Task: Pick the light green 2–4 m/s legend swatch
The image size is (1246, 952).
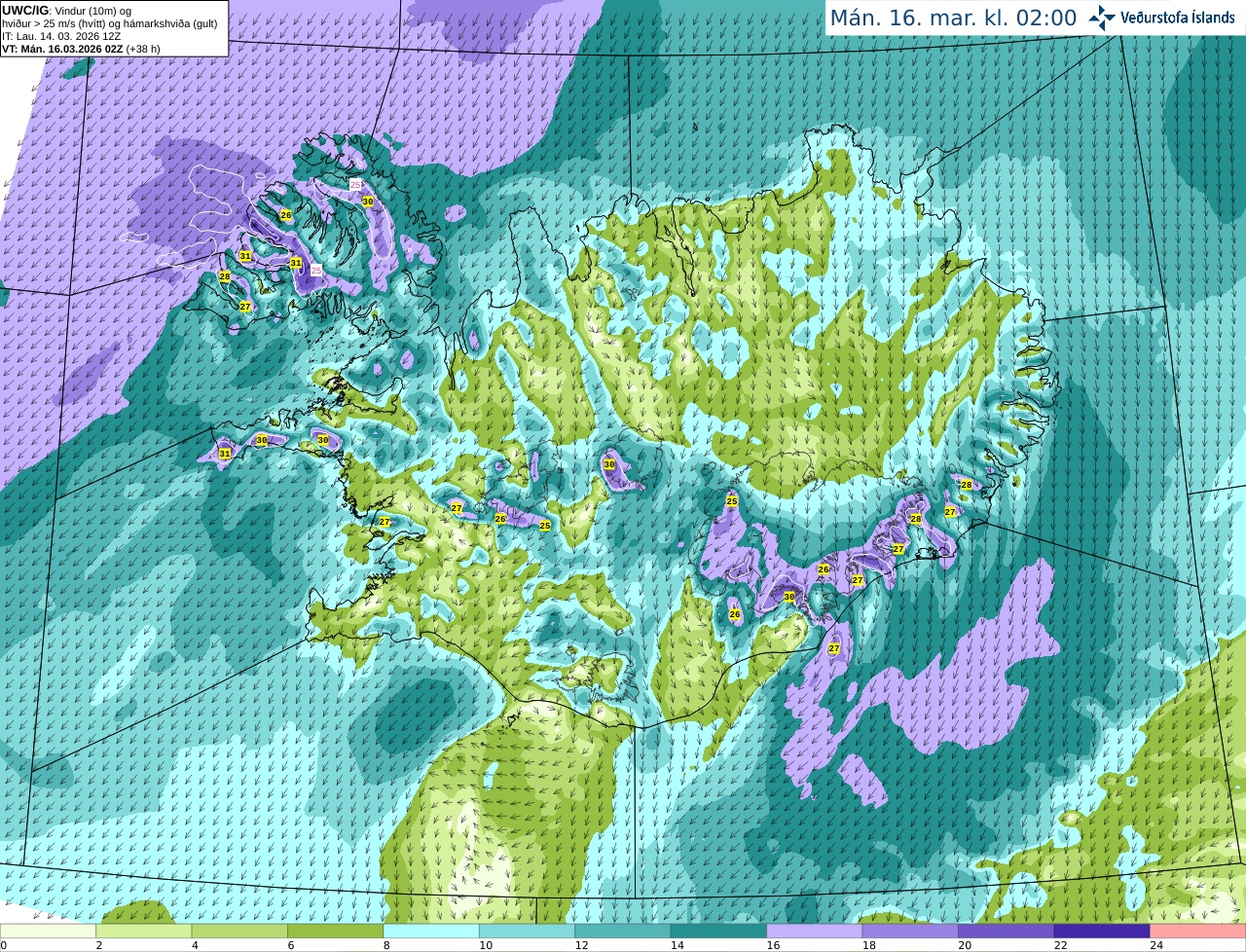Action: (143, 931)
